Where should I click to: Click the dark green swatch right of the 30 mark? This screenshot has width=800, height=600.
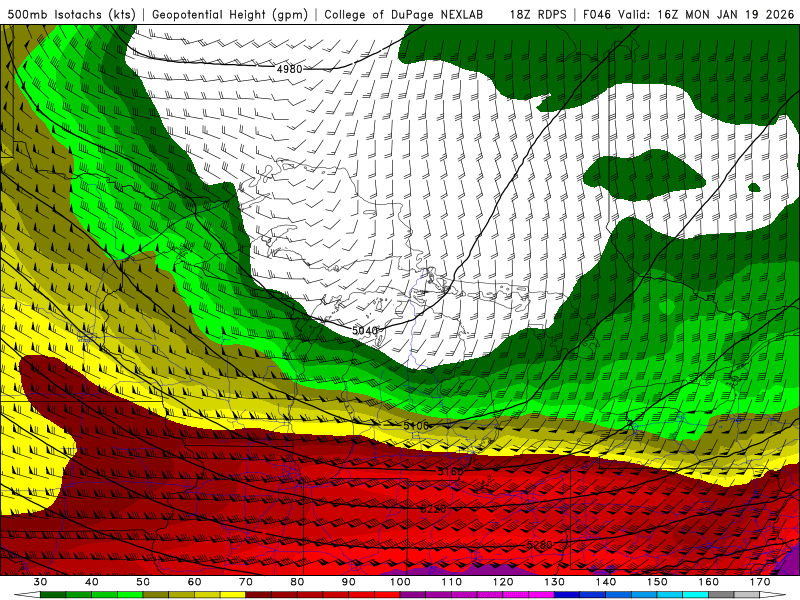point(53,595)
